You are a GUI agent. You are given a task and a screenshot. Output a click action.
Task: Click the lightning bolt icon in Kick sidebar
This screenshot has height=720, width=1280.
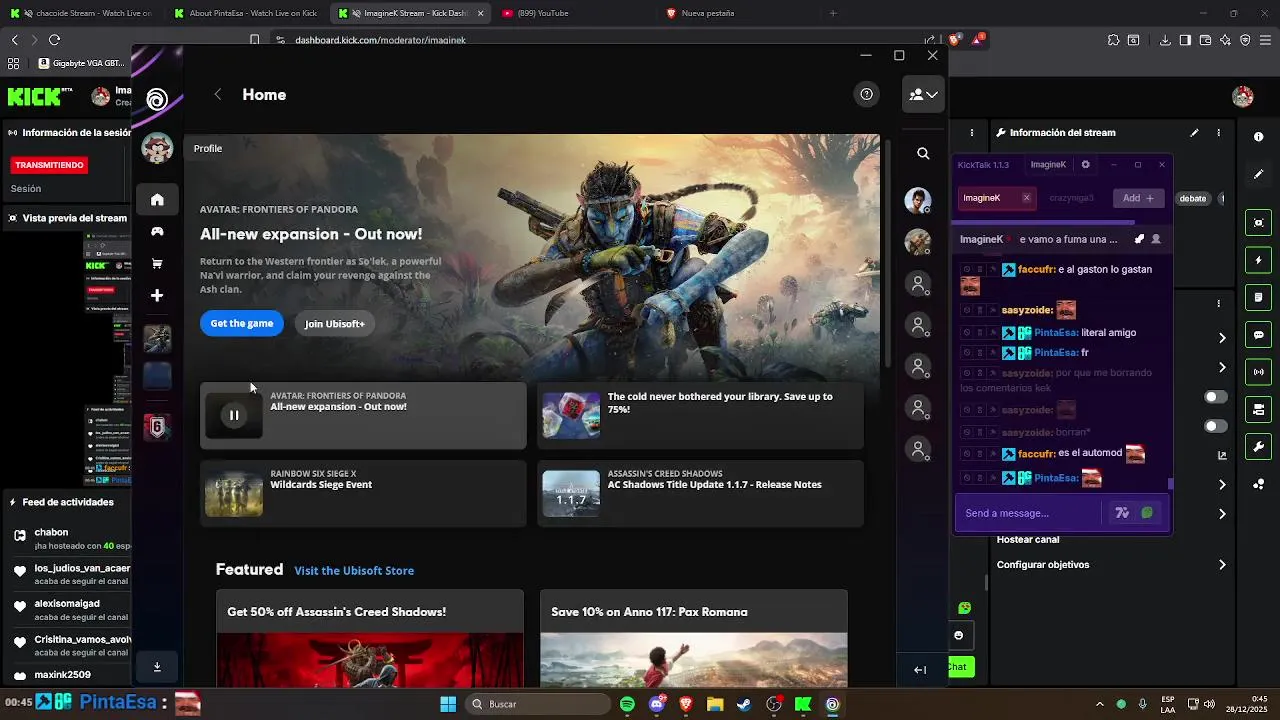click(1259, 260)
